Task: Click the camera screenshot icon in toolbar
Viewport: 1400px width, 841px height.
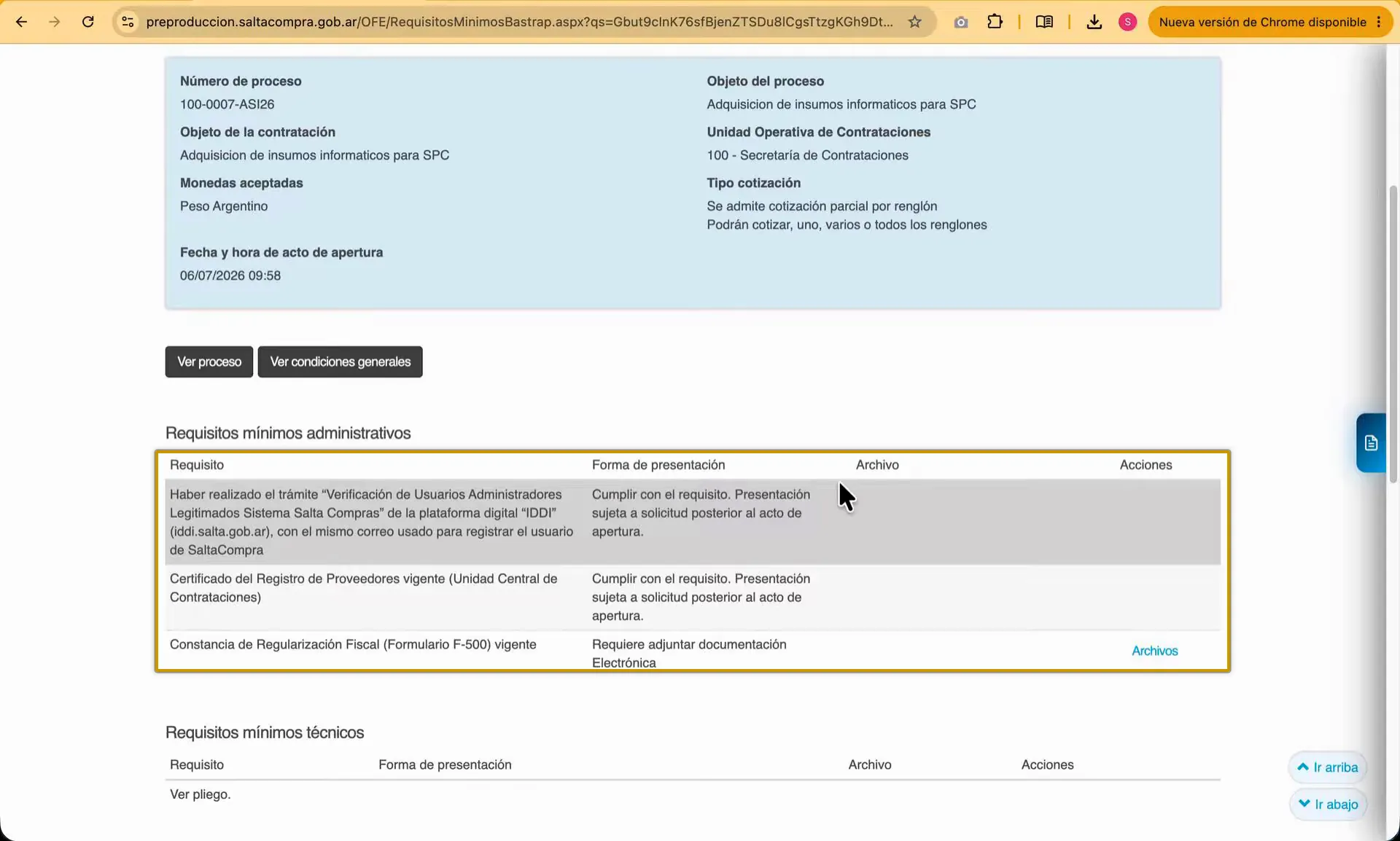Action: click(x=961, y=22)
